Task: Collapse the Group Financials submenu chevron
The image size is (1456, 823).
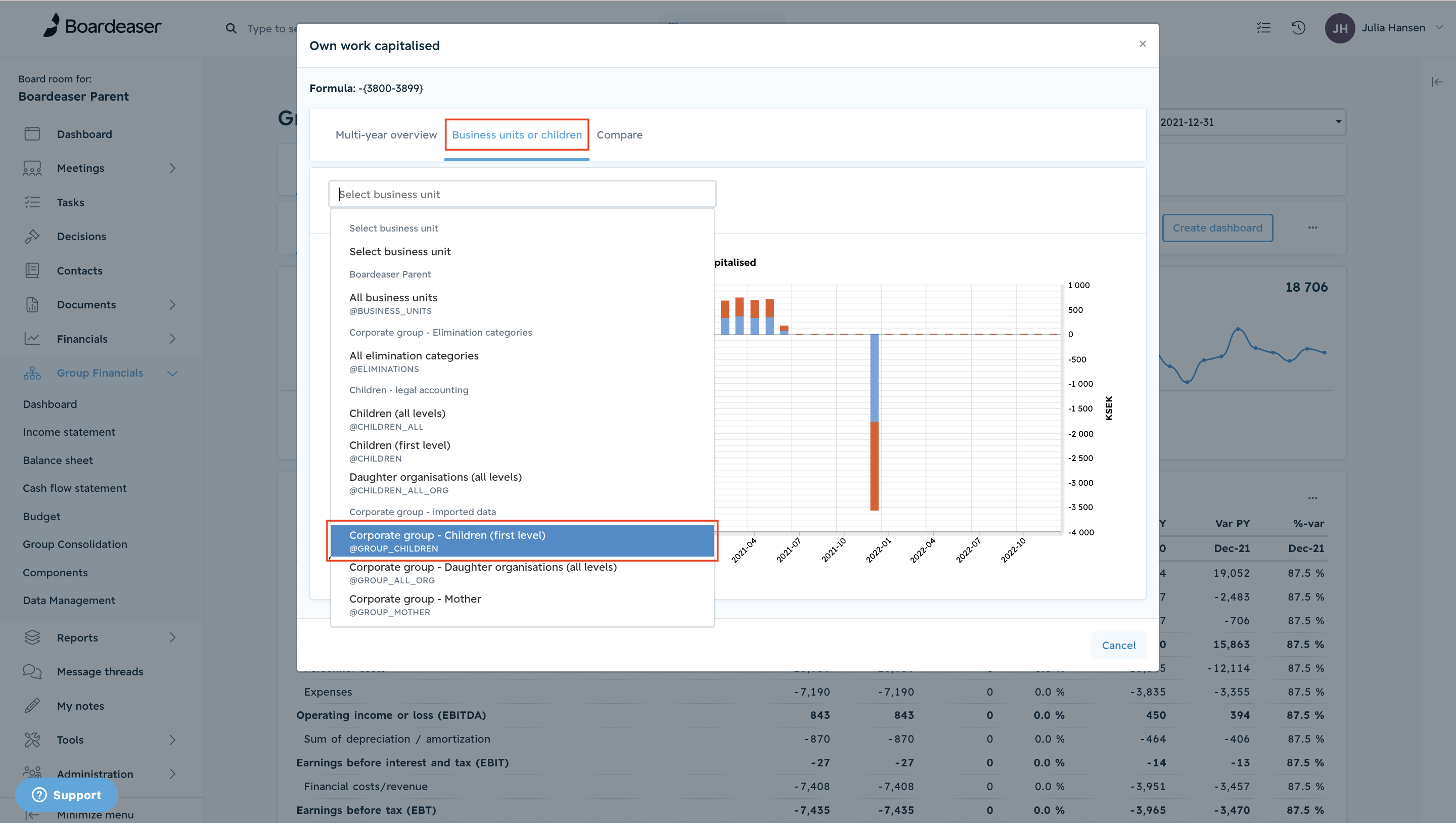Action: [172, 373]
